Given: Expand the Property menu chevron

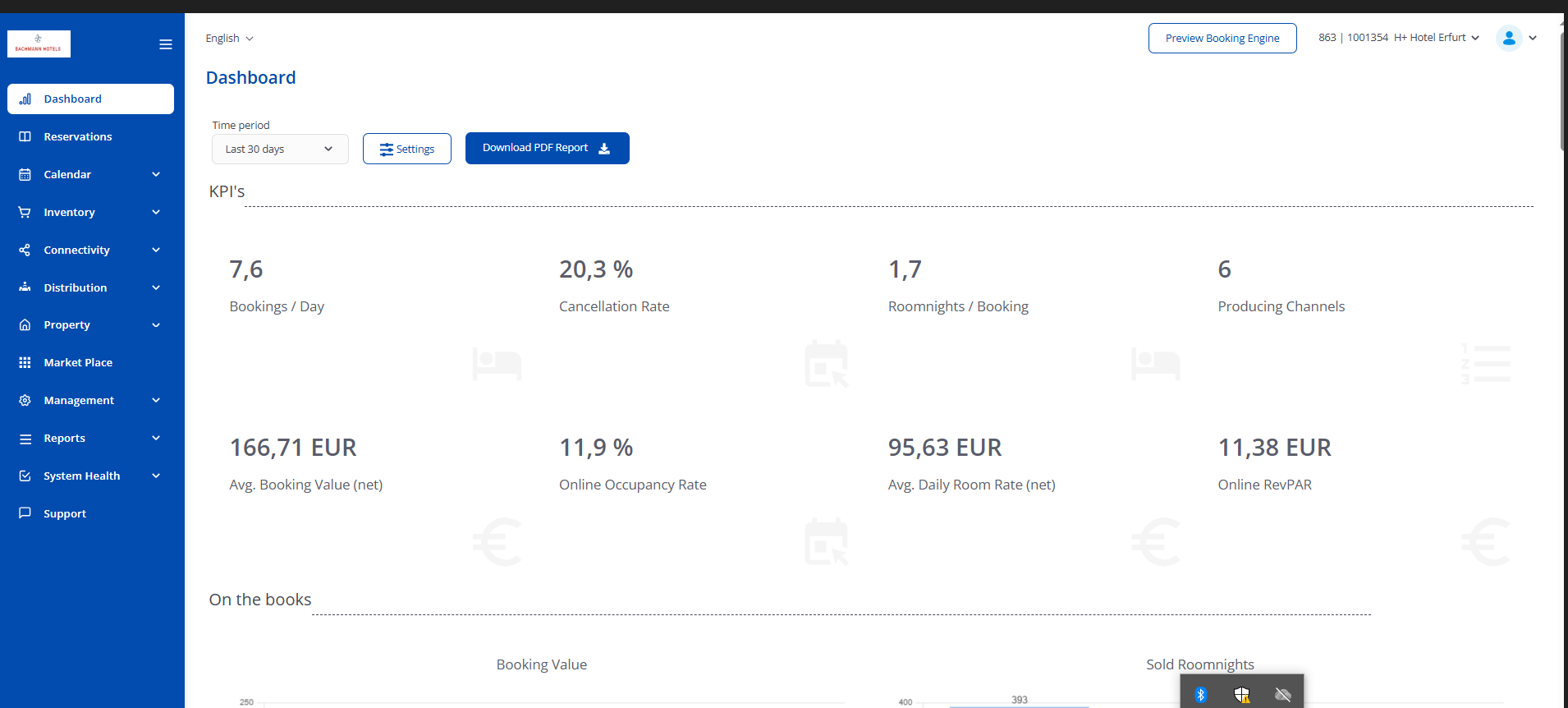Looking at the screenshot, I should [x=156, y=324].
